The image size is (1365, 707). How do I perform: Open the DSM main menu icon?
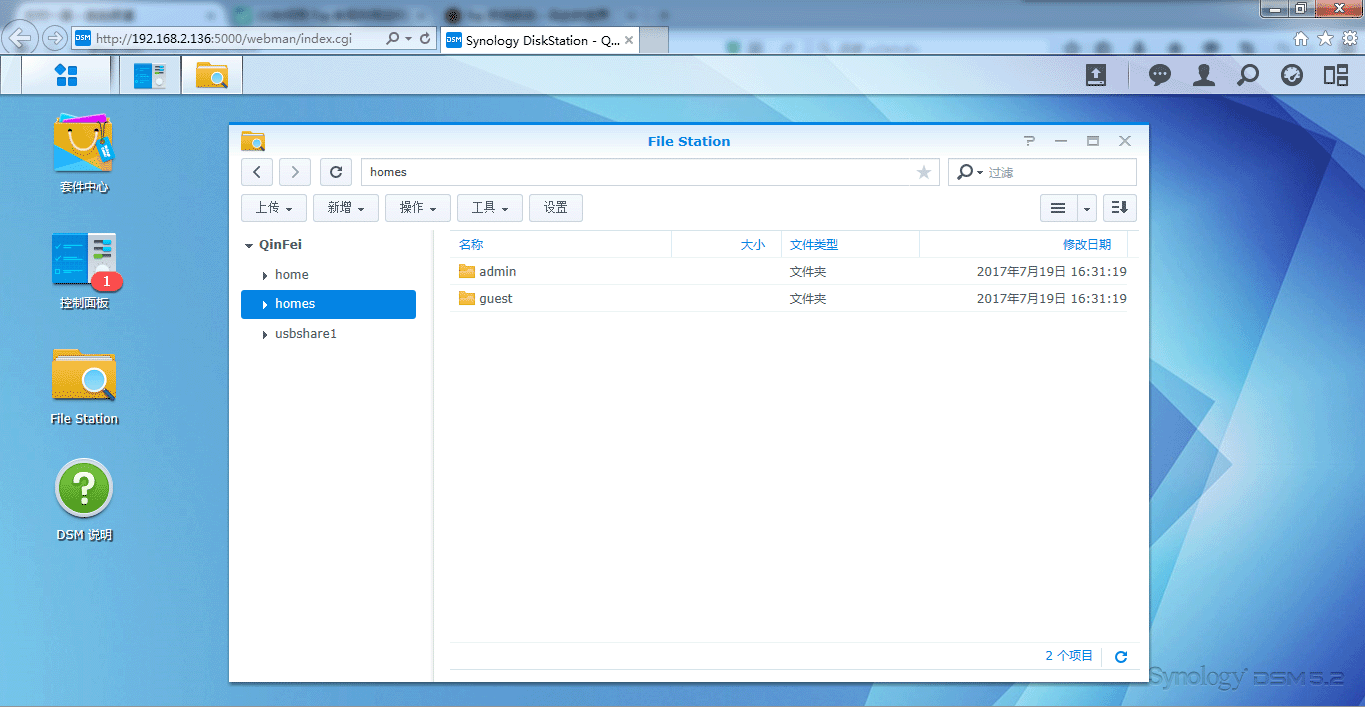point(66,75)
